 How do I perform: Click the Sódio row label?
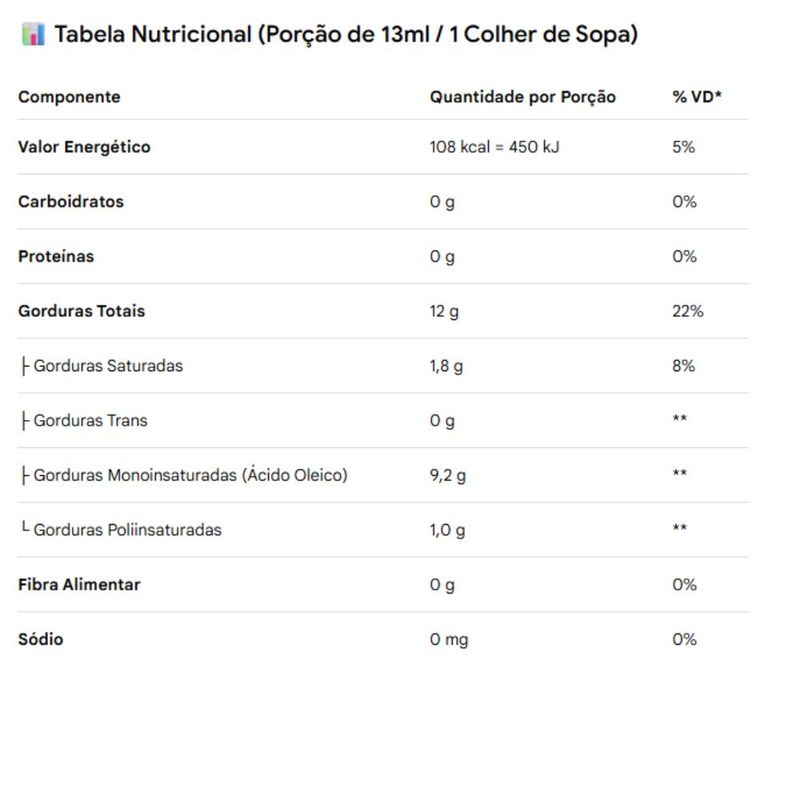coord(41,639)
